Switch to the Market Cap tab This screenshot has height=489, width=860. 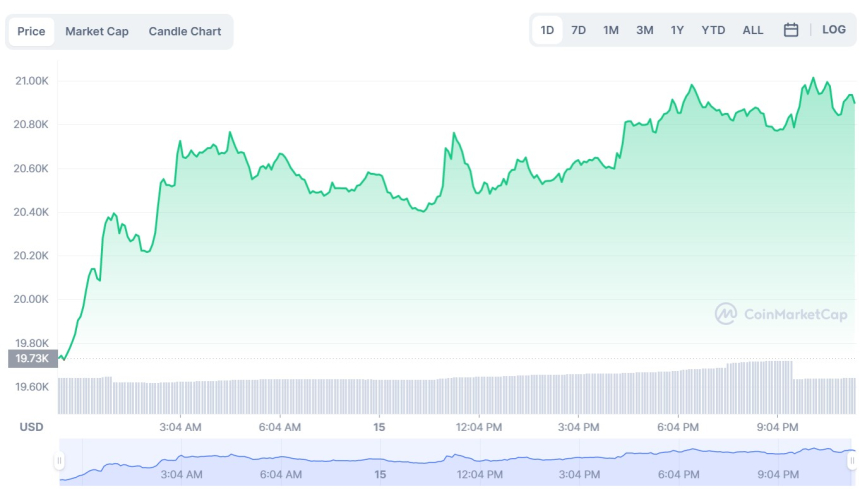tap(97, 31)
